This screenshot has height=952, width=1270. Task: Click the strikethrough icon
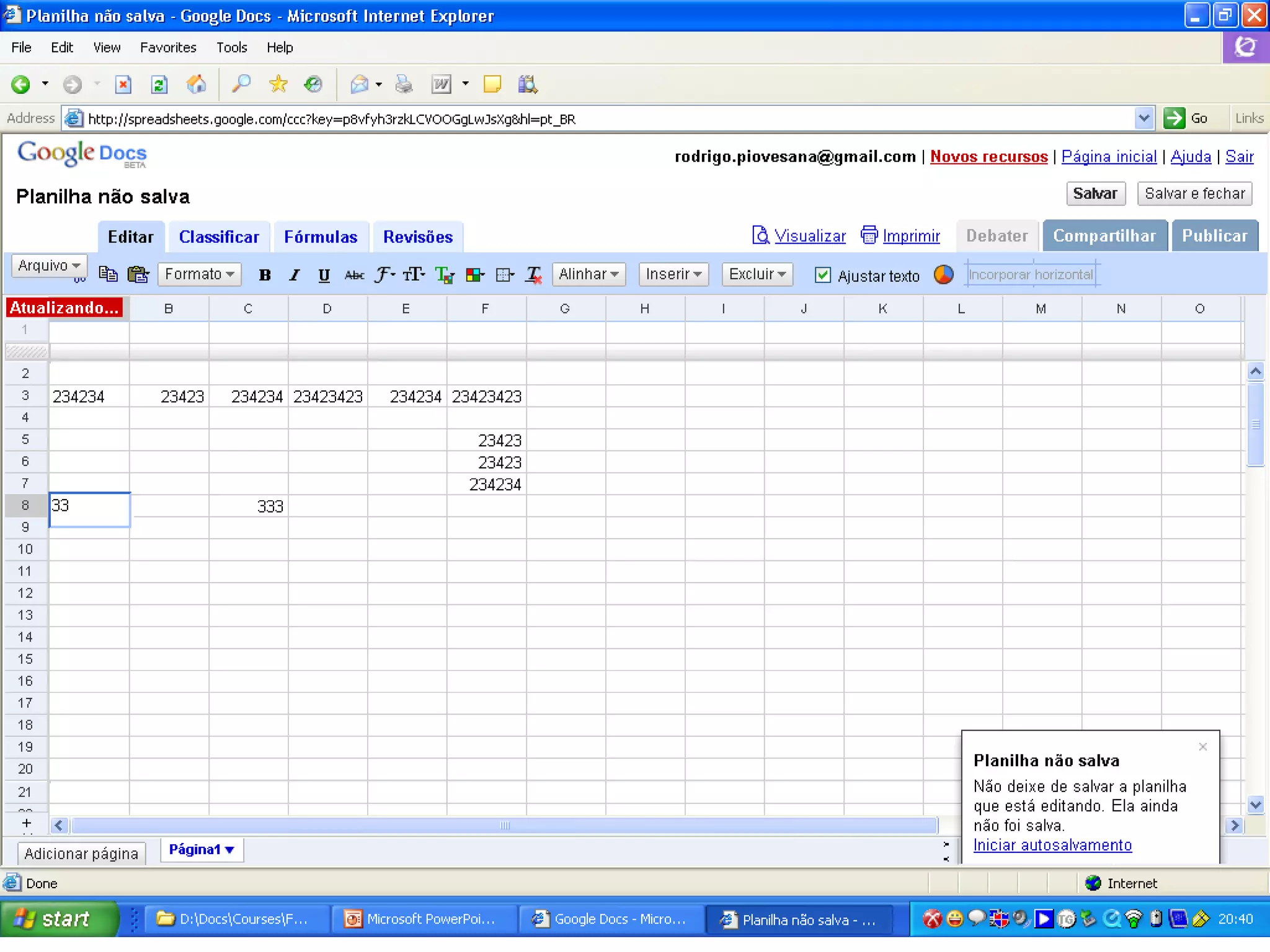(x=354, y=275)
